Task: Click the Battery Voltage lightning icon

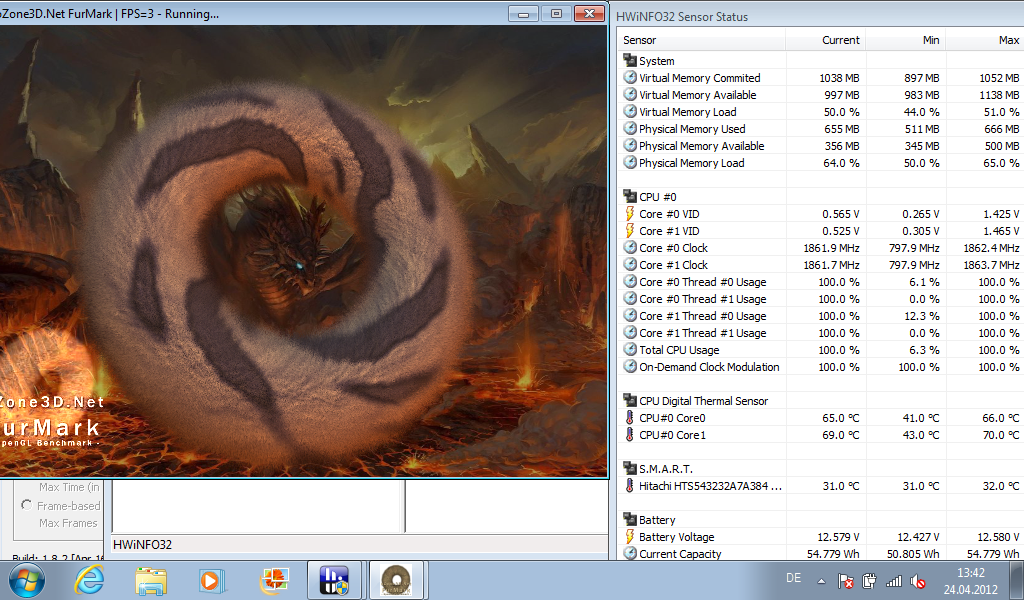Action: point(630,536)
